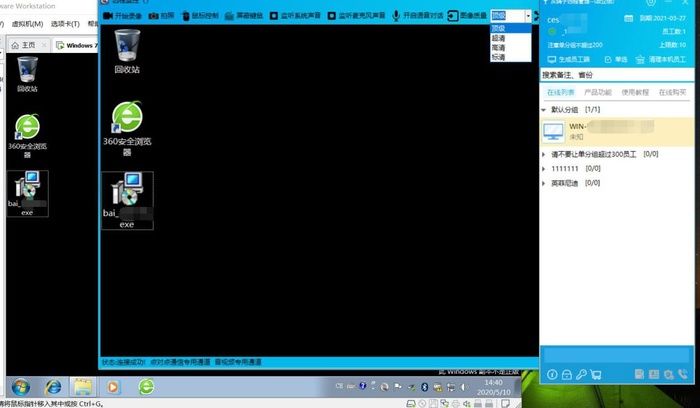Click Recycle Bin icon on VMware guest desktop
The width and height of the screenshot is (700, 408).
tap(27, 74)
